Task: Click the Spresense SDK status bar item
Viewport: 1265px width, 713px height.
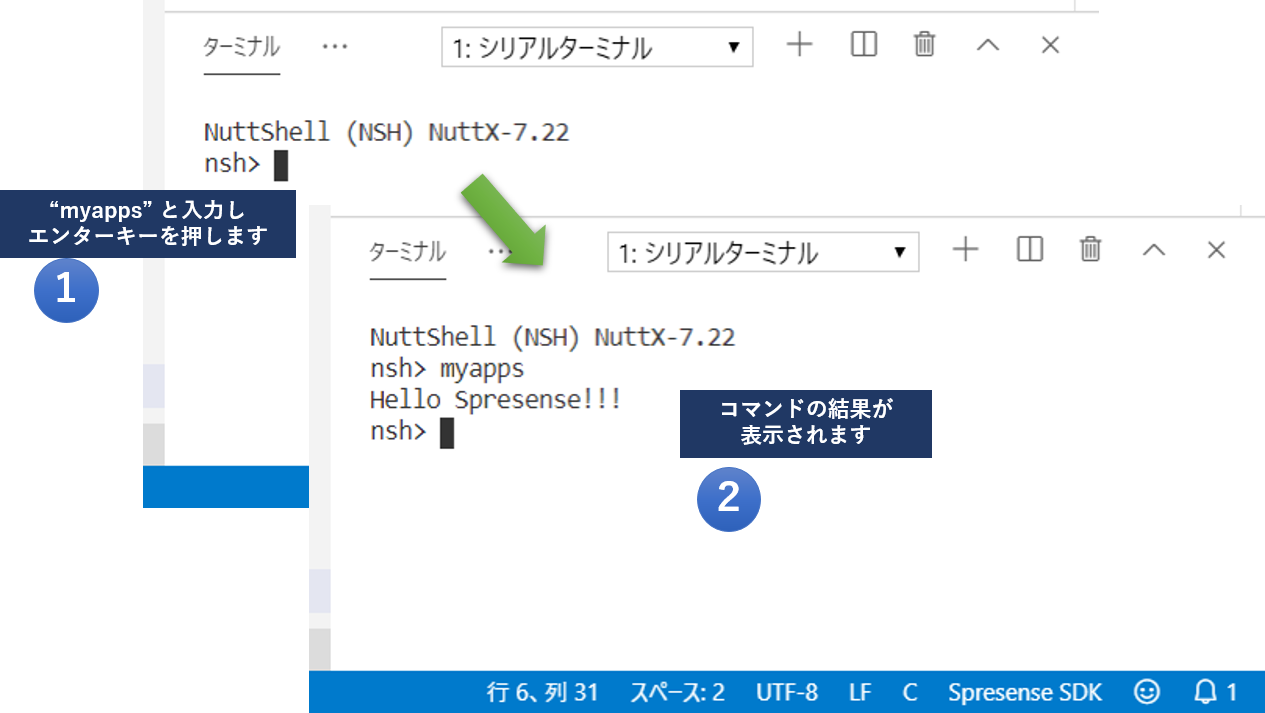Action: coord(1024,691)
